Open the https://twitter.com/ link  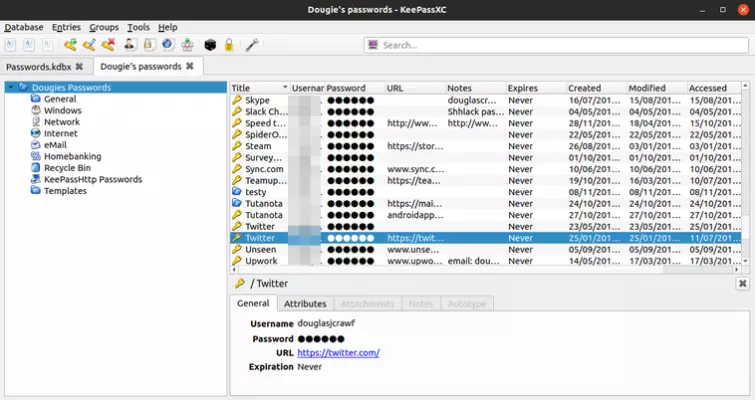pyautogui.click(x=338, y=352)
